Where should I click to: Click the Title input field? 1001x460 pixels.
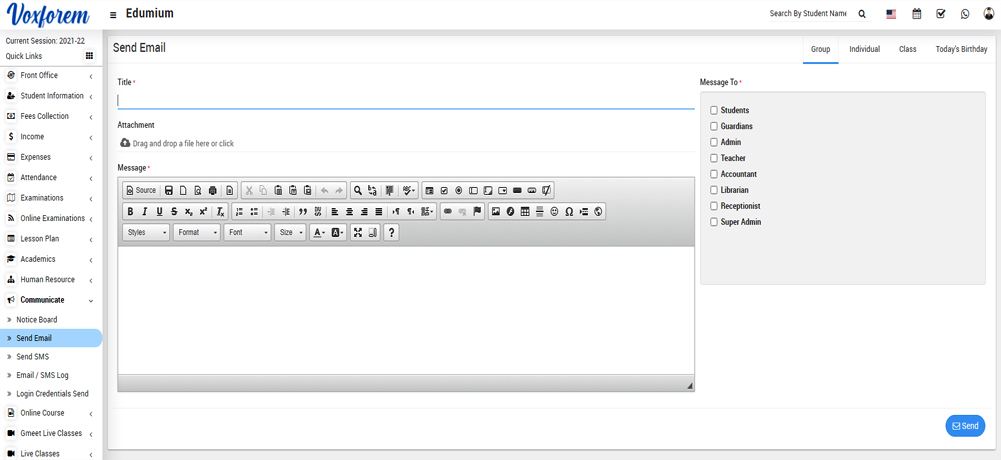click(x=405, y=100)
